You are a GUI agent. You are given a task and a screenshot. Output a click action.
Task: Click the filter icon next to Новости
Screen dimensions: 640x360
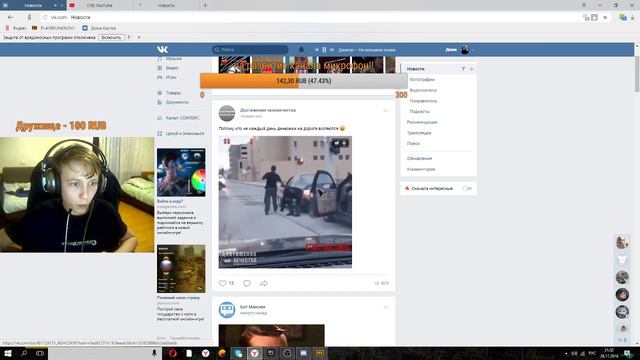[x=463, y=69]
